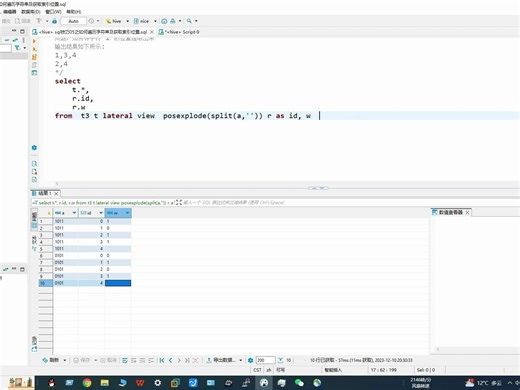Screen dimensions: 520x390
Task: Click the 导出数据 export button
Action: click(221, 360)
